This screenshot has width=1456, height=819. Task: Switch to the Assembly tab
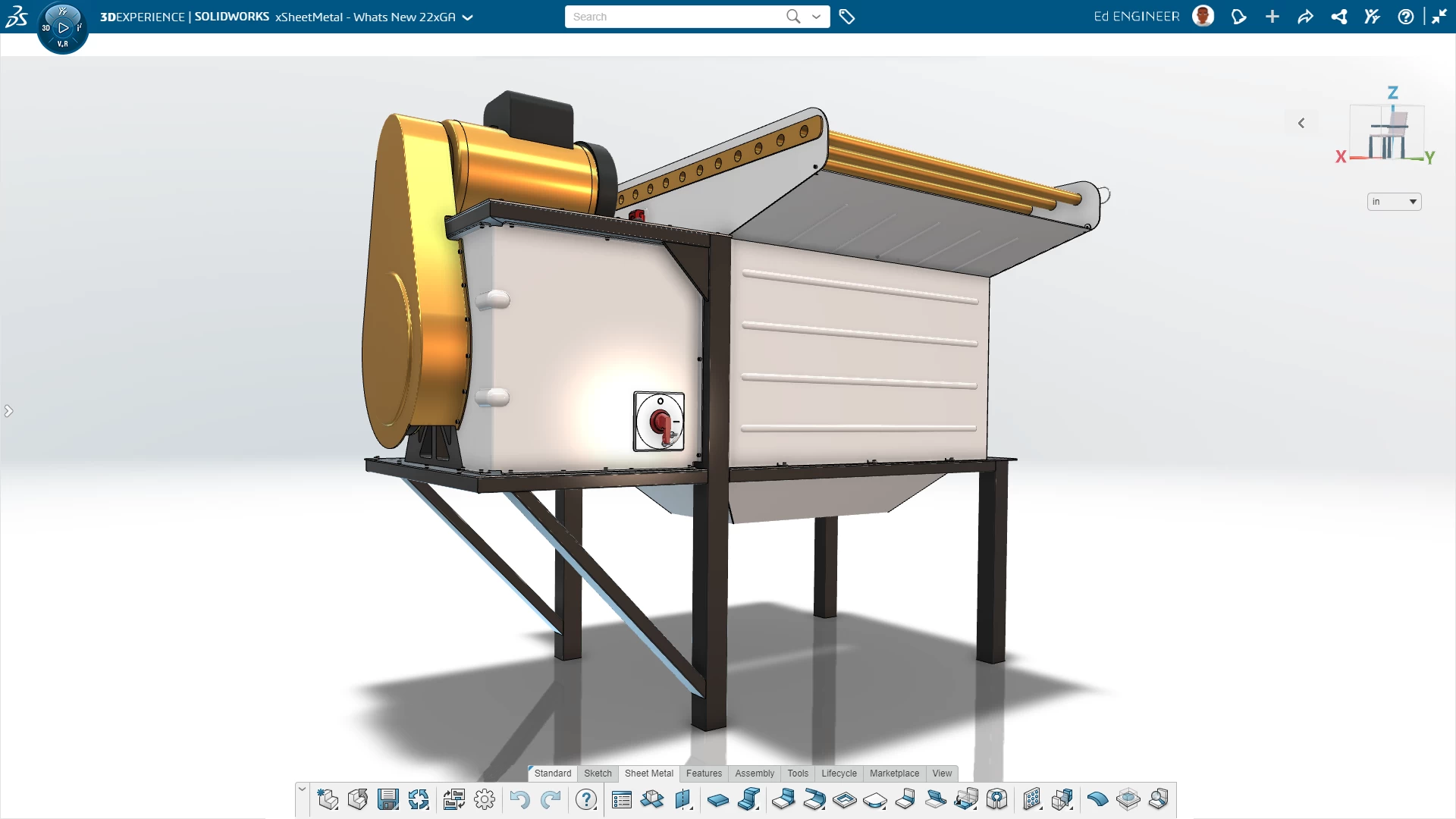(x=755, y=773)
